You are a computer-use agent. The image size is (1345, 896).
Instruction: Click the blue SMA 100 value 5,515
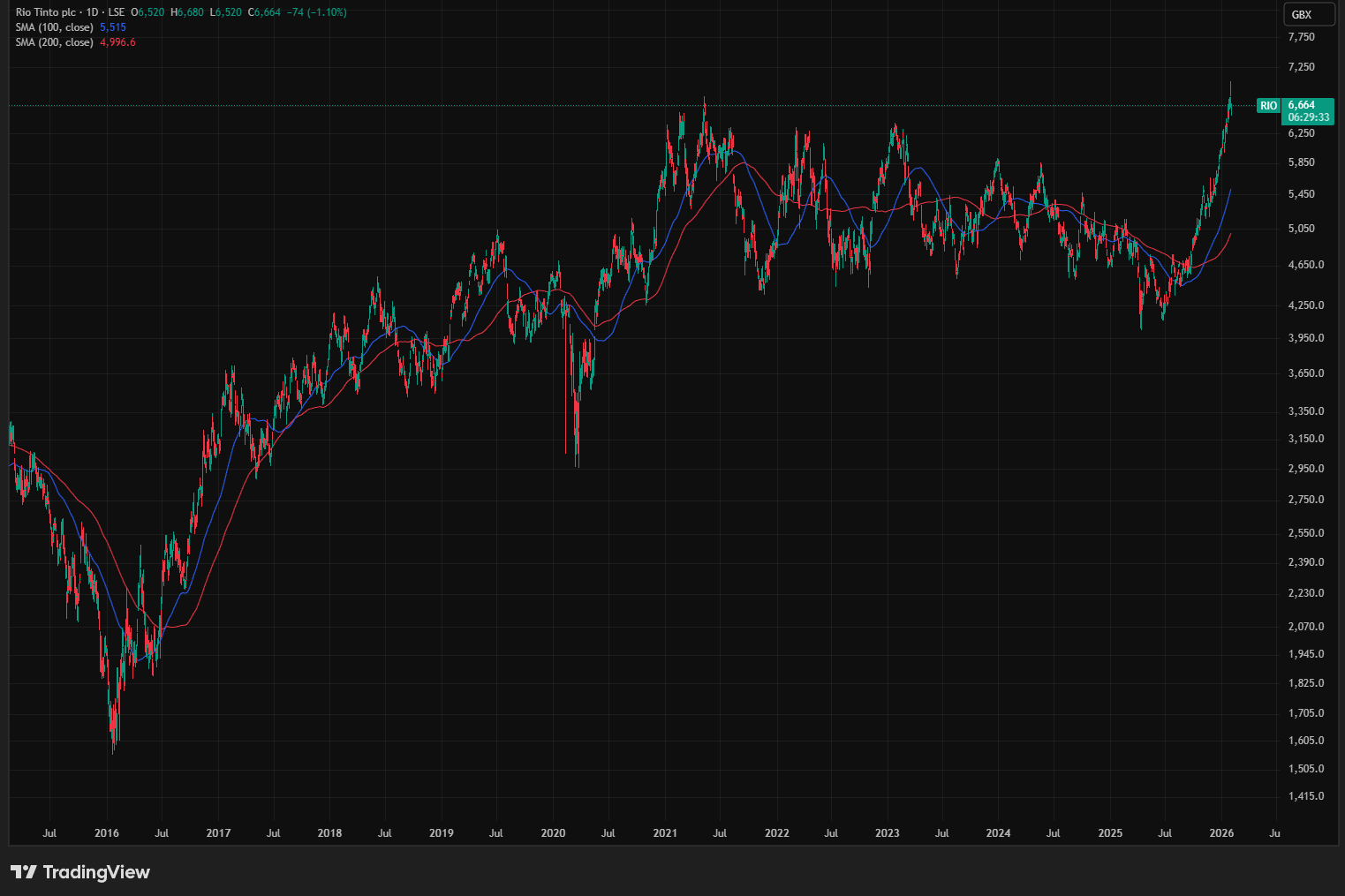pyautogui.click(x=113, y=27)
